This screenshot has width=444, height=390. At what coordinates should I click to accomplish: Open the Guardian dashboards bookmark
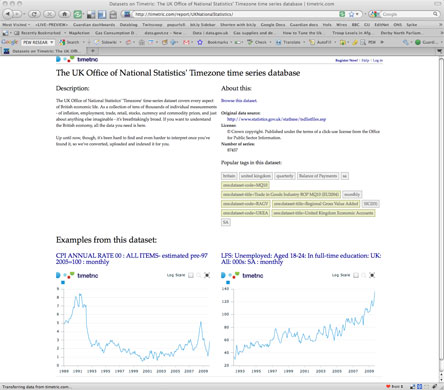point(94,25)
